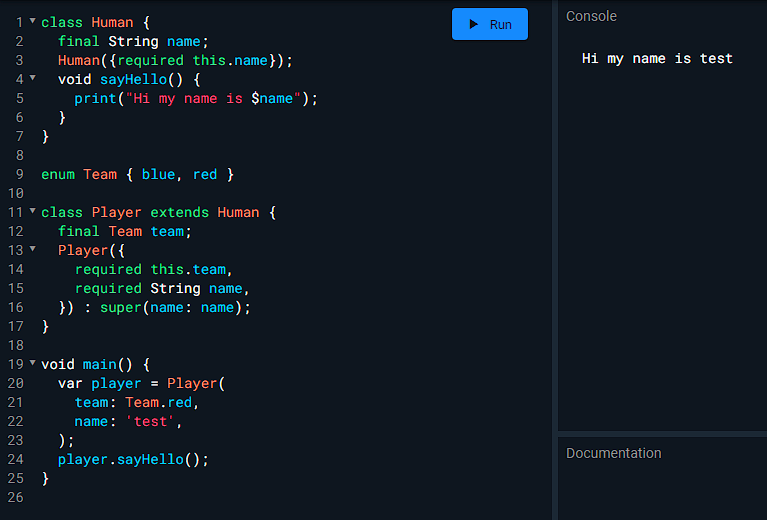Collapse the class Human fold arrow

[x=33, y=21]
